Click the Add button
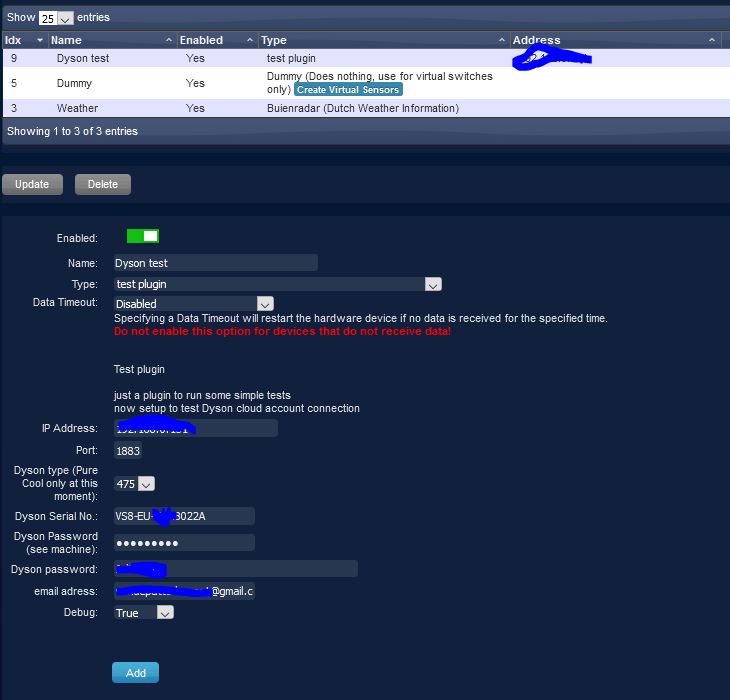 coord(135,673)
